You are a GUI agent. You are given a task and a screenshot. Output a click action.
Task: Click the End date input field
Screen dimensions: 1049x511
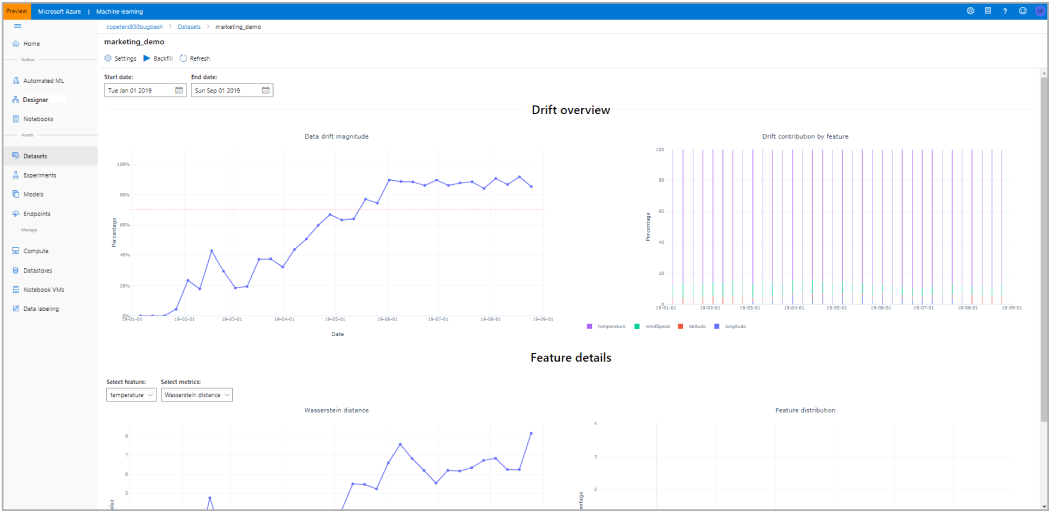pyautogui.click(x=232, y=90)
